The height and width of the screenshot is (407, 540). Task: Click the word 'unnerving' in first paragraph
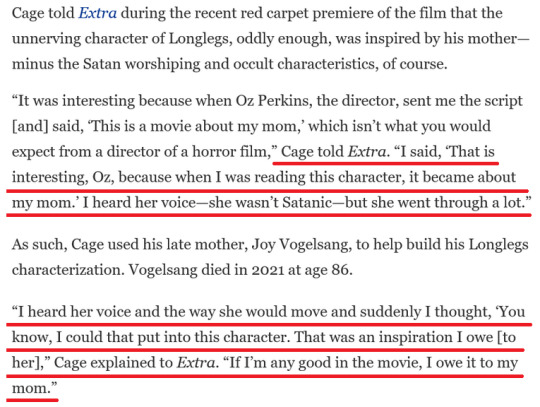pos(46,39)
